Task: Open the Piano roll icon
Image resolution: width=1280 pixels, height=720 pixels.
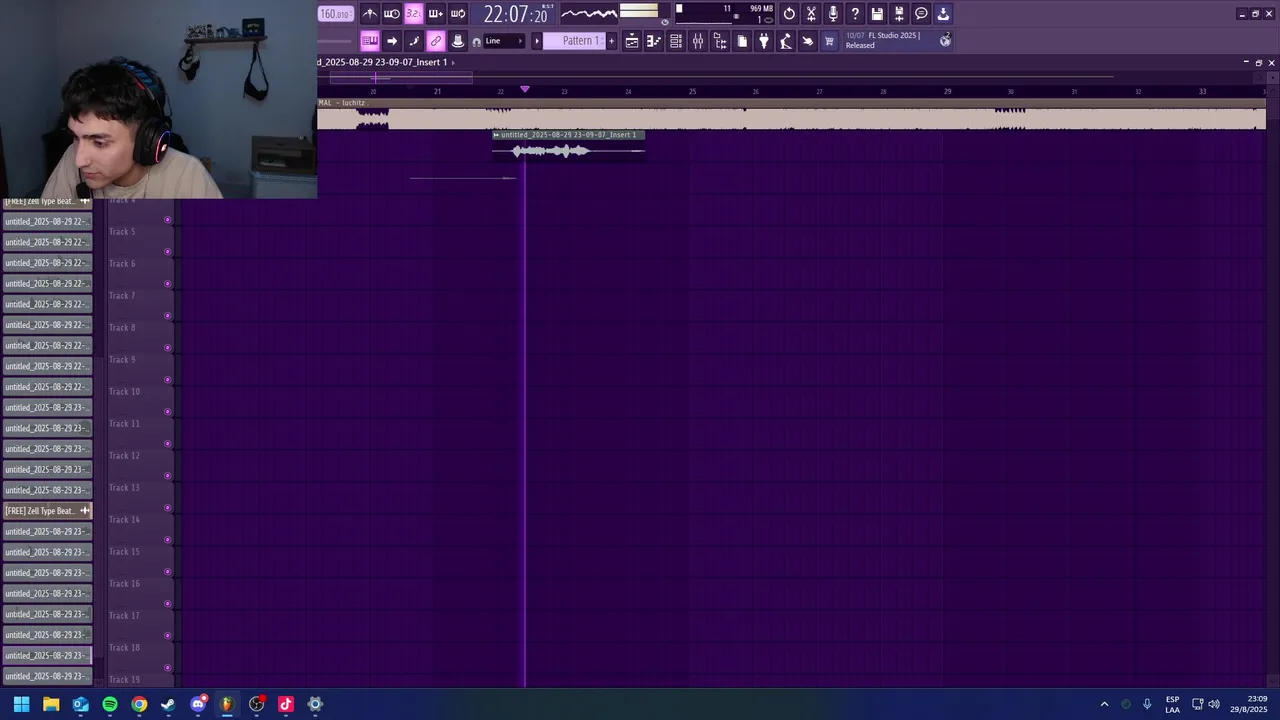Action: coord(654,41)
